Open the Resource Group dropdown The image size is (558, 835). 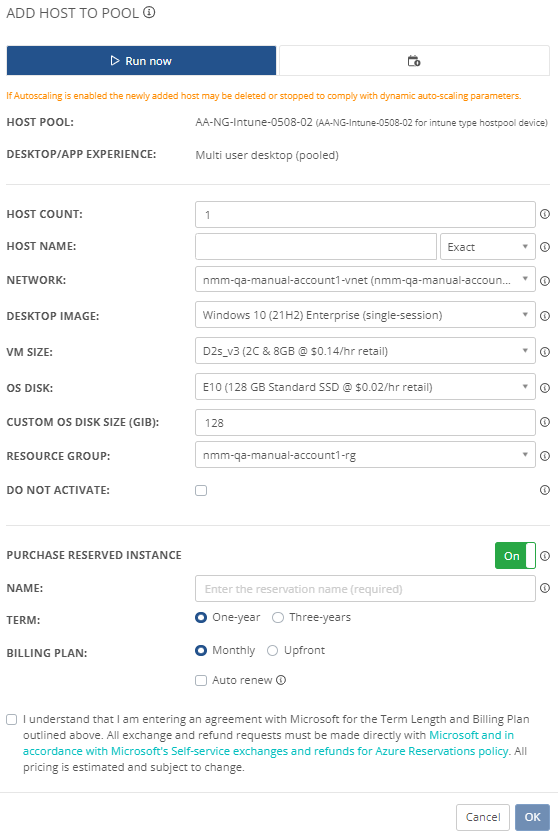[365, 455]
